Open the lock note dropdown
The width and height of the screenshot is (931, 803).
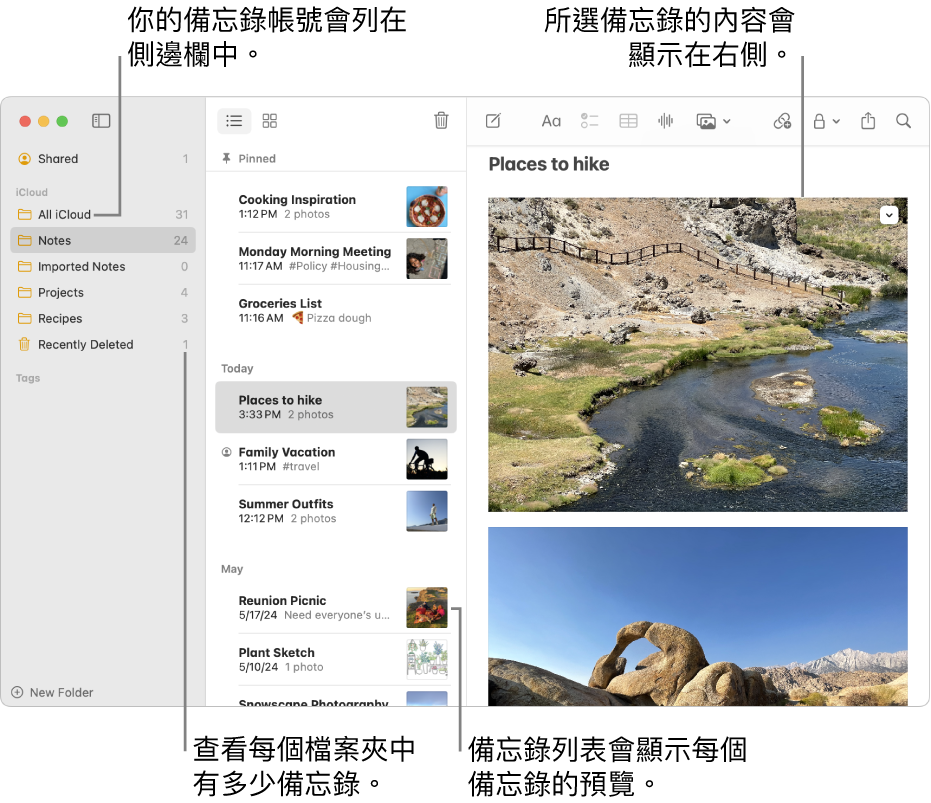tap(826, 121)
